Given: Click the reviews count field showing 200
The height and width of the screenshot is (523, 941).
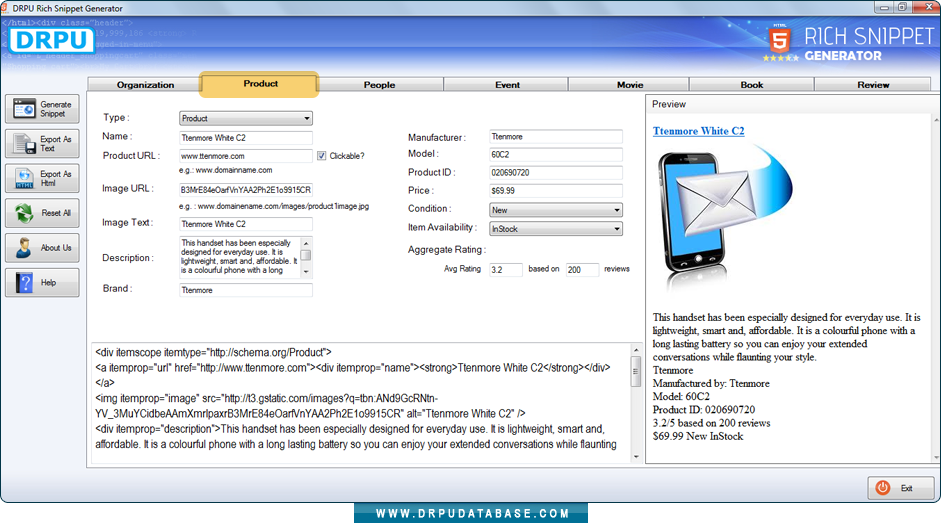Looking at the screenshot, I should pos(582,270).
